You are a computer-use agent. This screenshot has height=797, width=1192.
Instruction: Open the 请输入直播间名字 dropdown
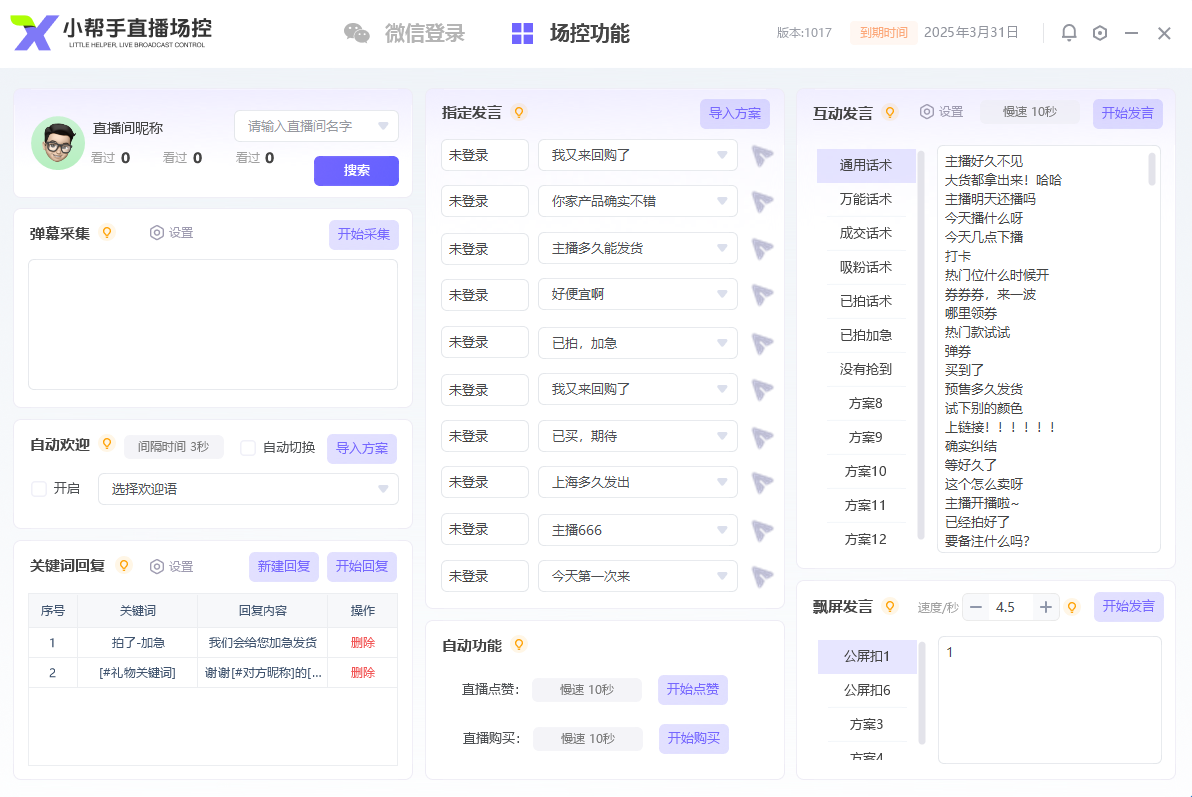[316, 125]
